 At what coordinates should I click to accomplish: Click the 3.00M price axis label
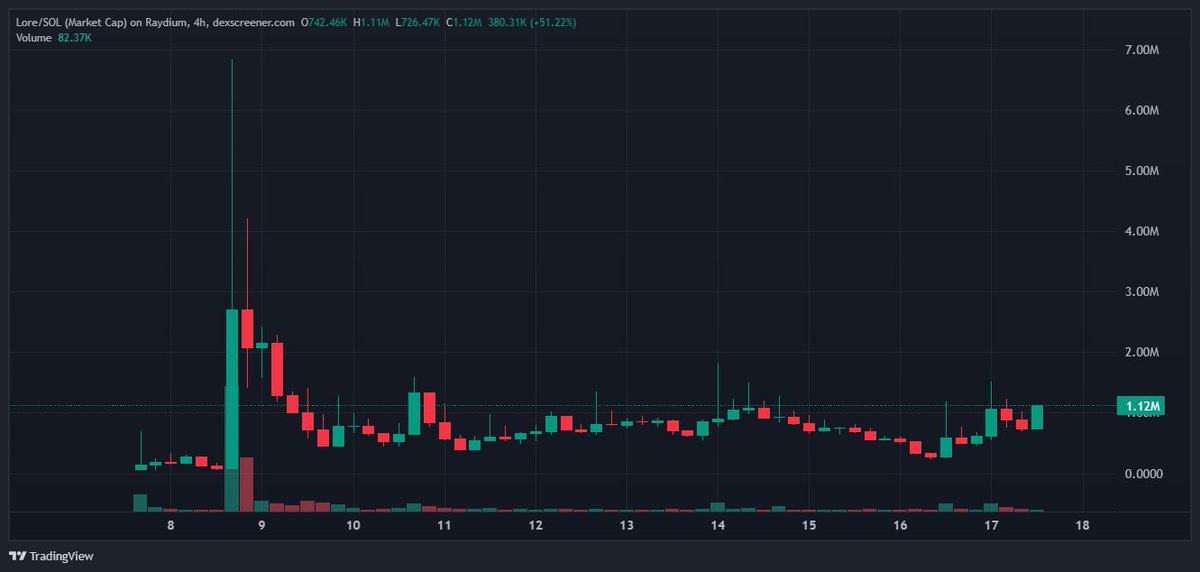(1141, 293)
